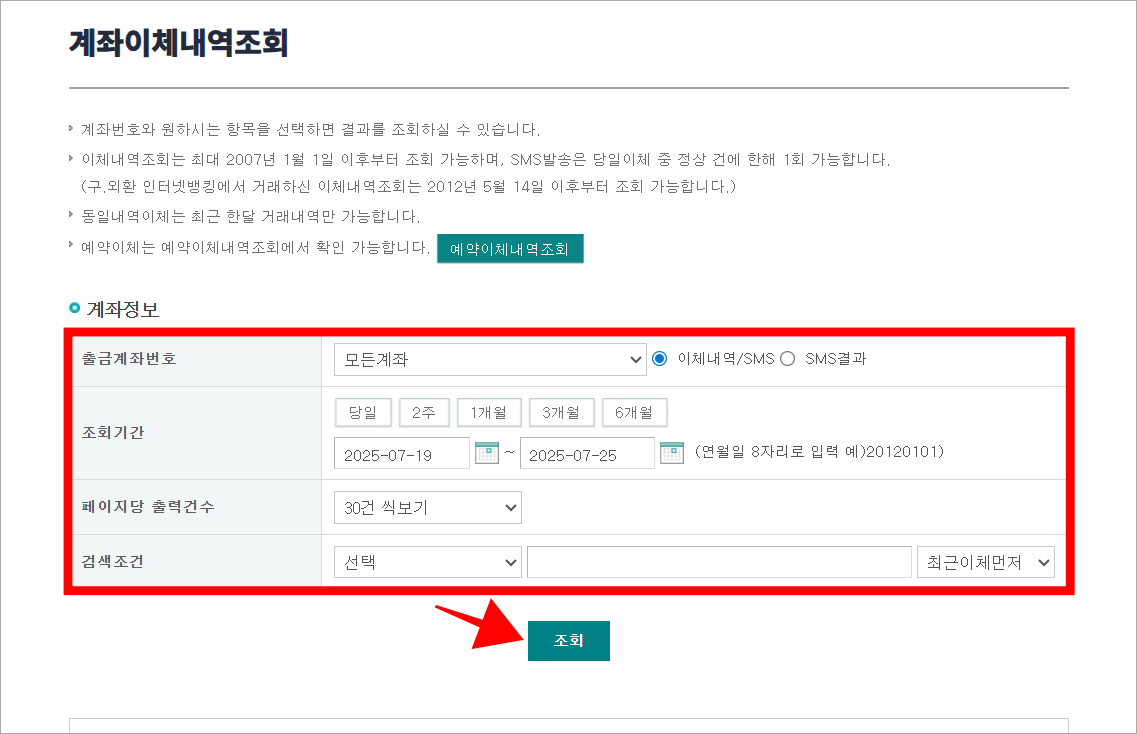Click the 예약이체내역조회 button
Screen dimensions: 1137x734
point(510,248)
